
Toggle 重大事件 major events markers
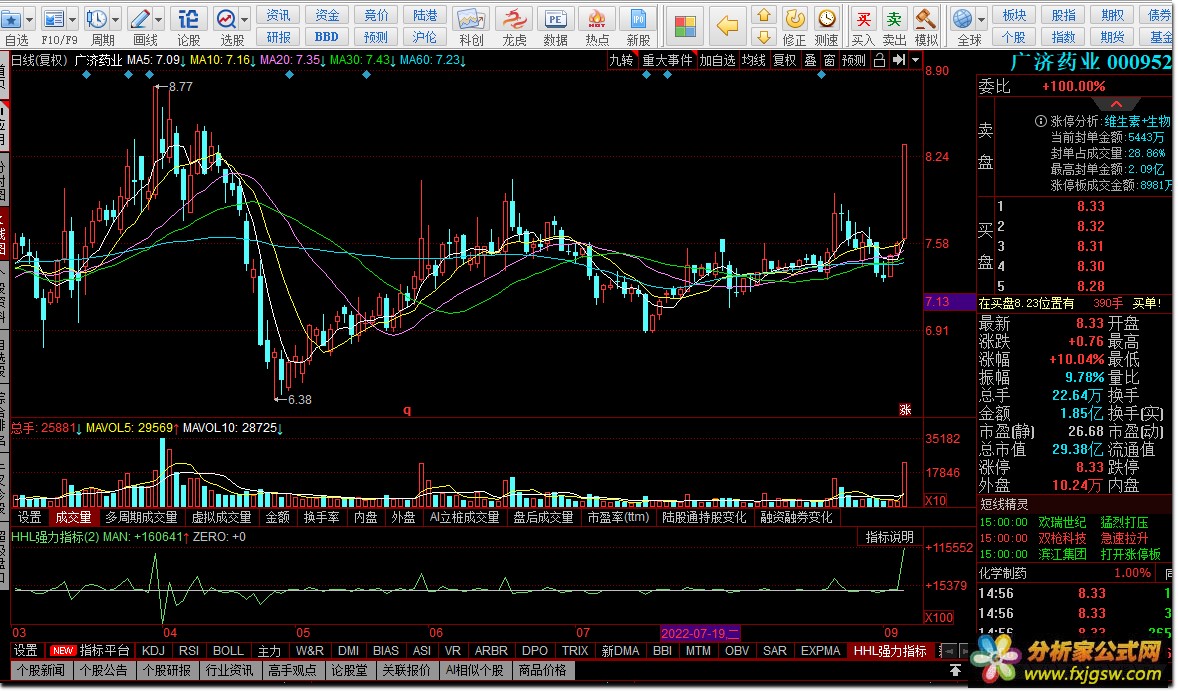[667, 60]
